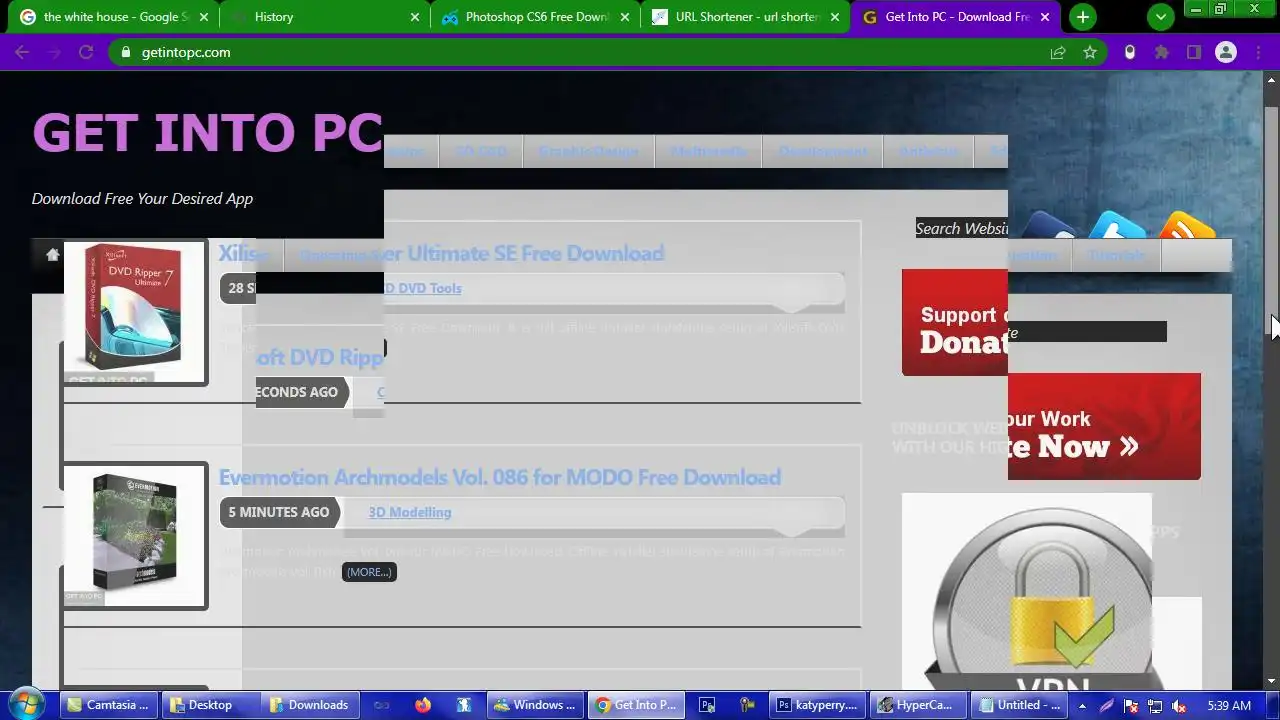Open the Graphic Design menu
This screenshot has height=720, width=1280.
tap(588, 151)
